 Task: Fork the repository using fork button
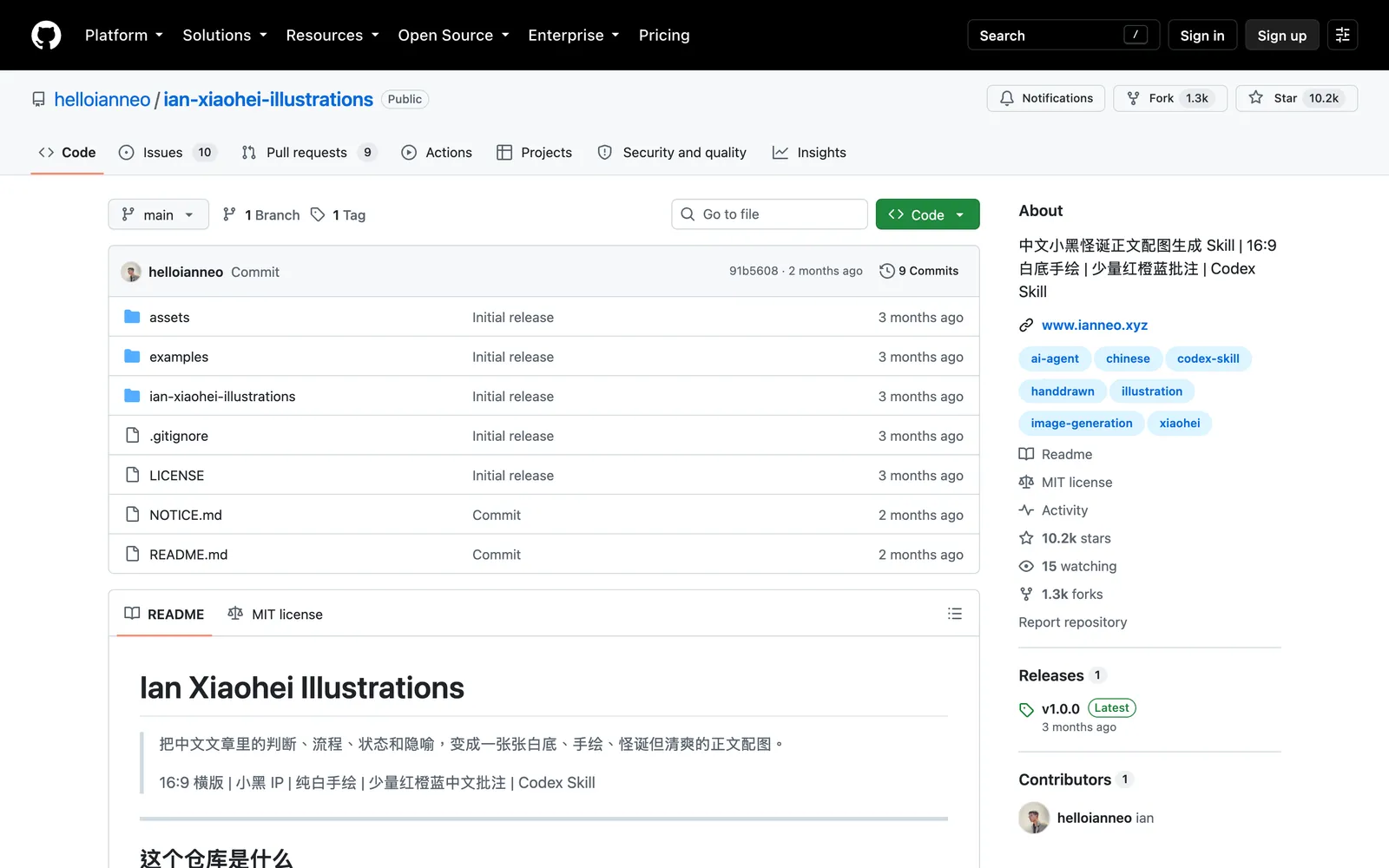pos(1169,98)
